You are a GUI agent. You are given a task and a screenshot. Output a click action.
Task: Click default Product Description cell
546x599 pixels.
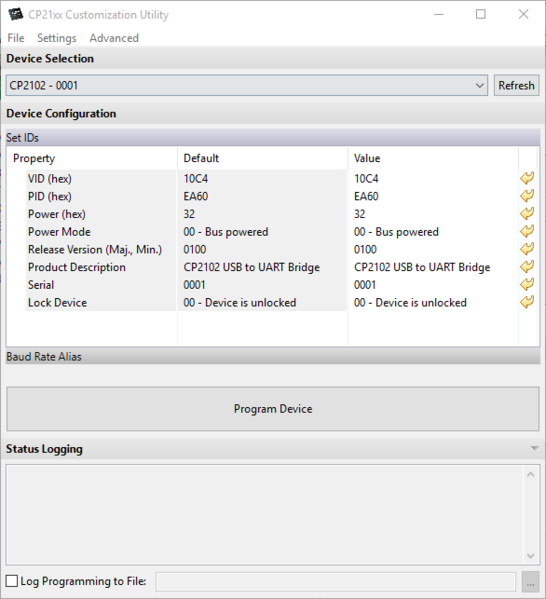point(262,267)
